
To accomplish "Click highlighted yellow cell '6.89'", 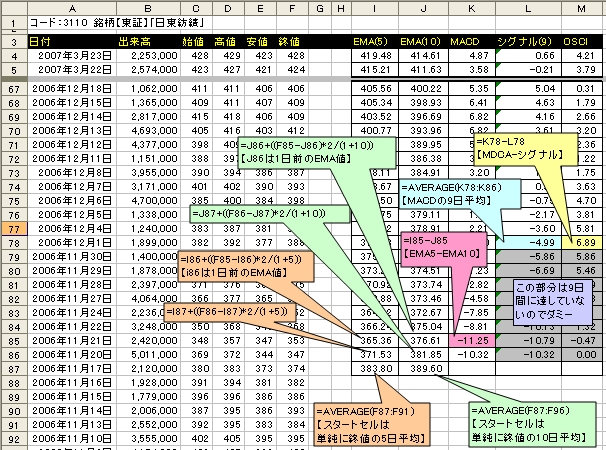I will (582, 243).
